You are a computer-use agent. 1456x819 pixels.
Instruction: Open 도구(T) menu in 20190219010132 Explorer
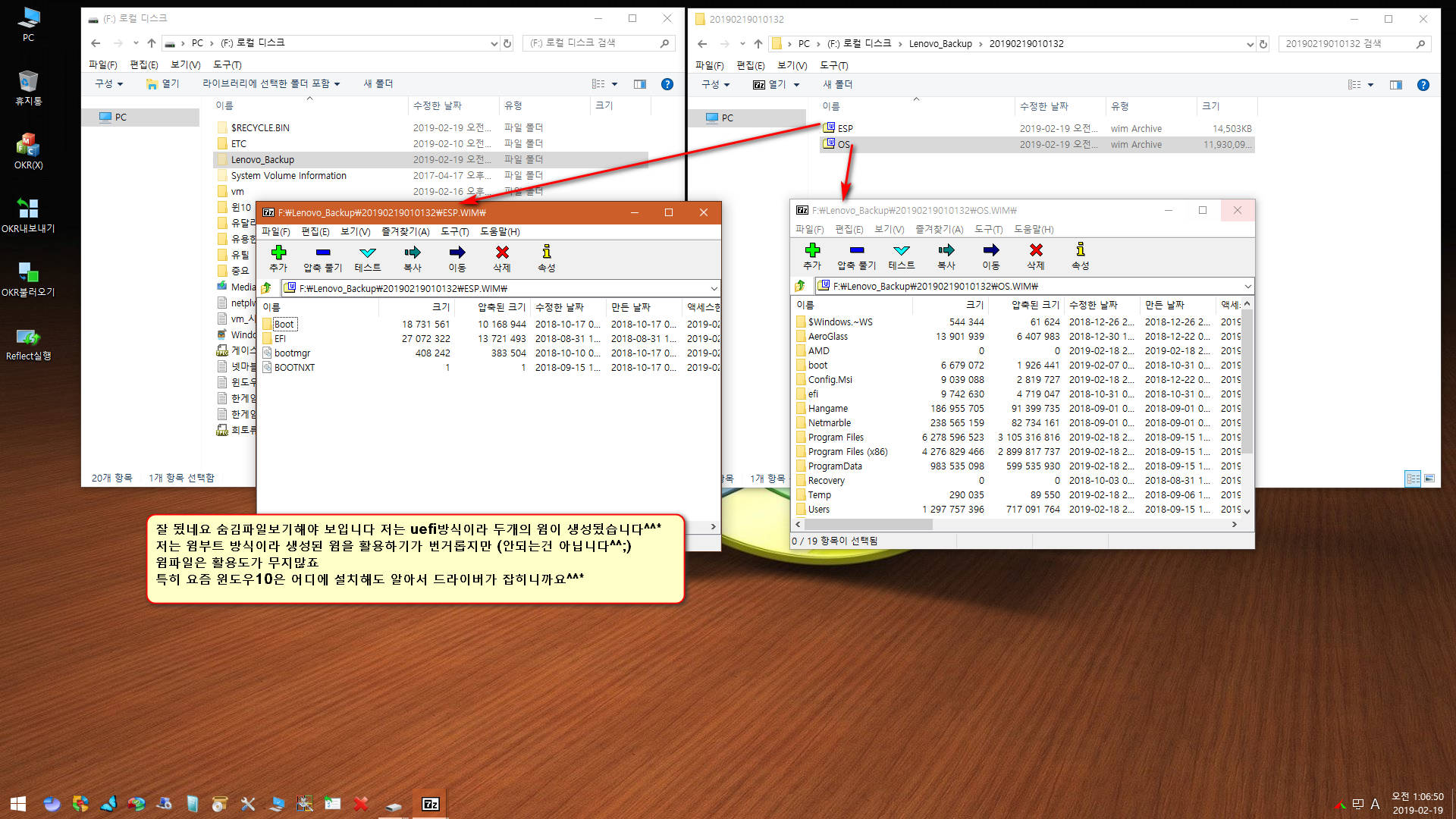click(x=833, y=65)
